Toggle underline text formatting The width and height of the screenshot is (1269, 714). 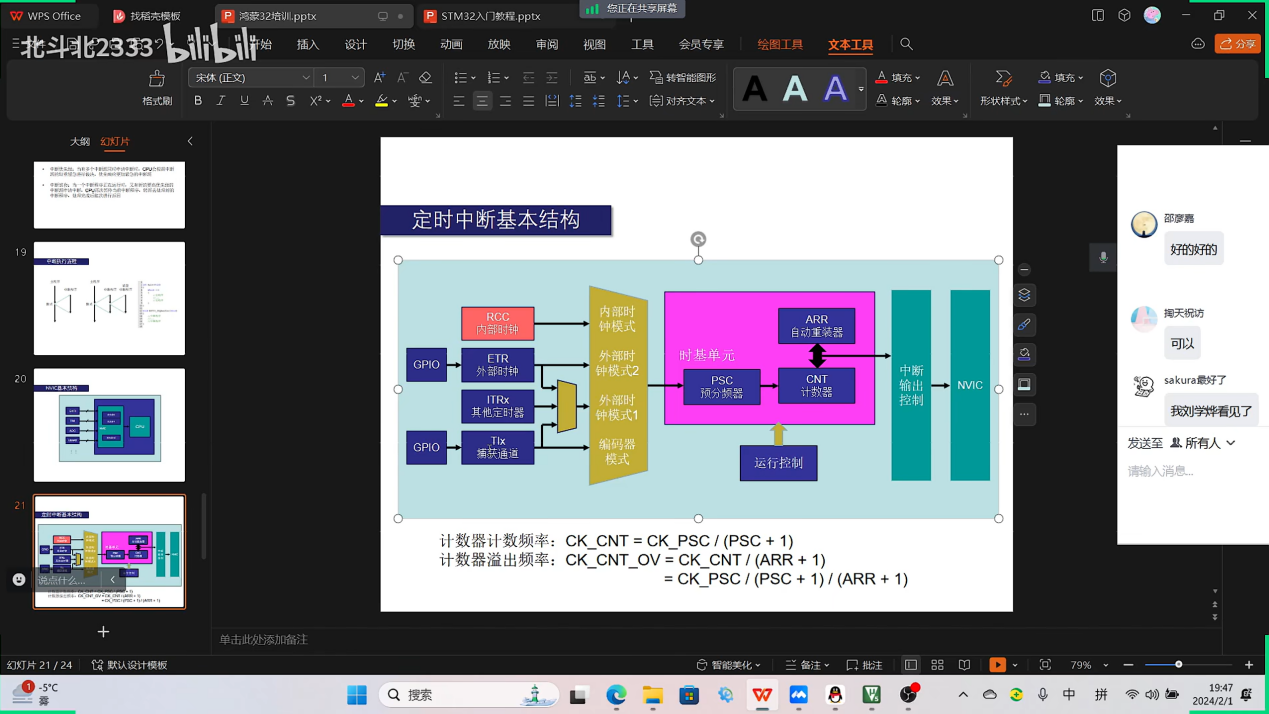244,101
